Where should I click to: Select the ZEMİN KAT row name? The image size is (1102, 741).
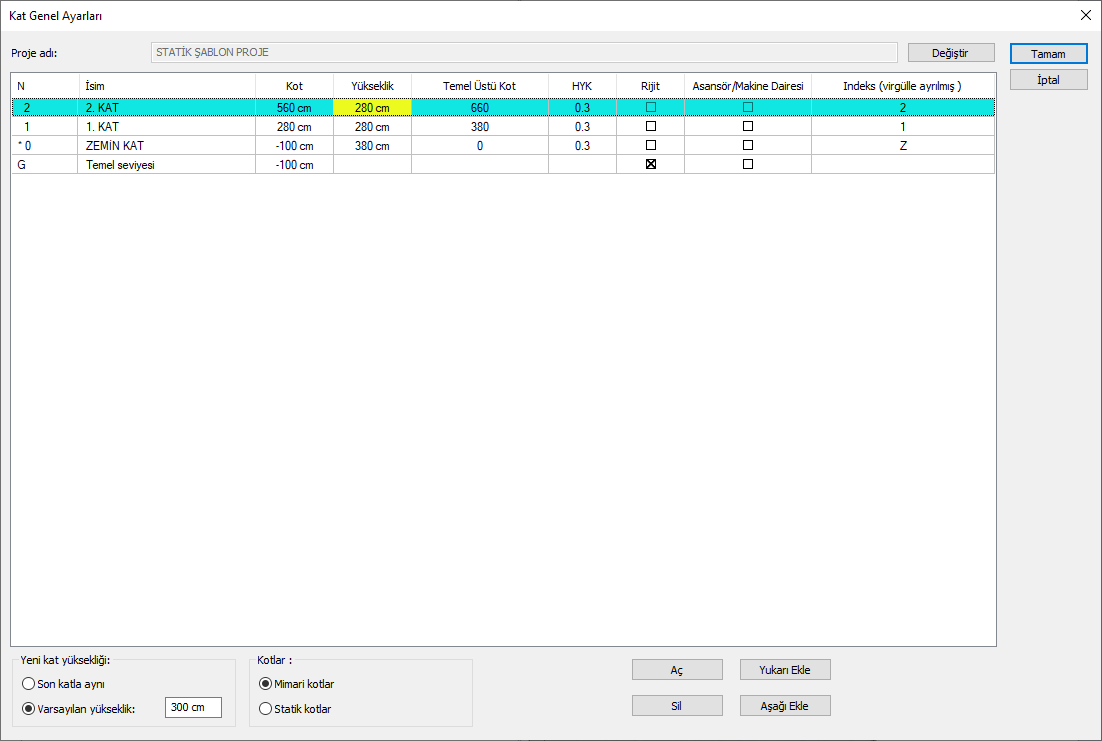[115, 146]
